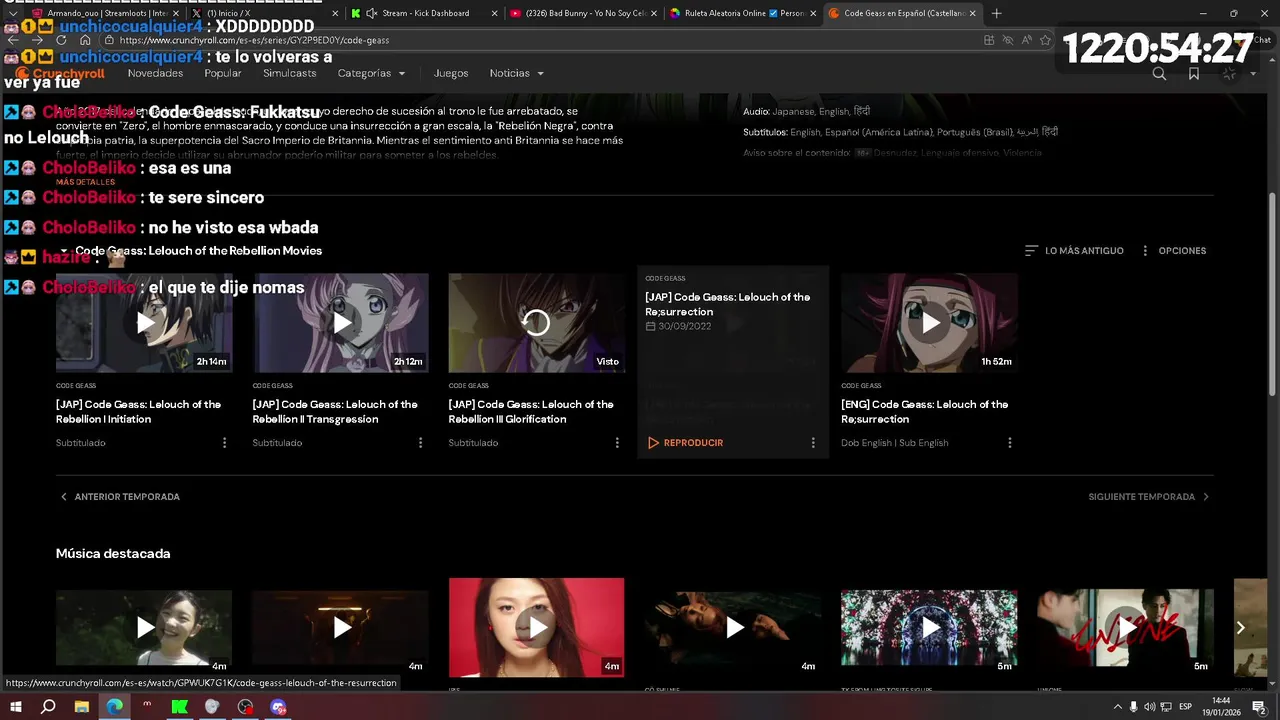Go to browser home page icon

coord(86,40)
